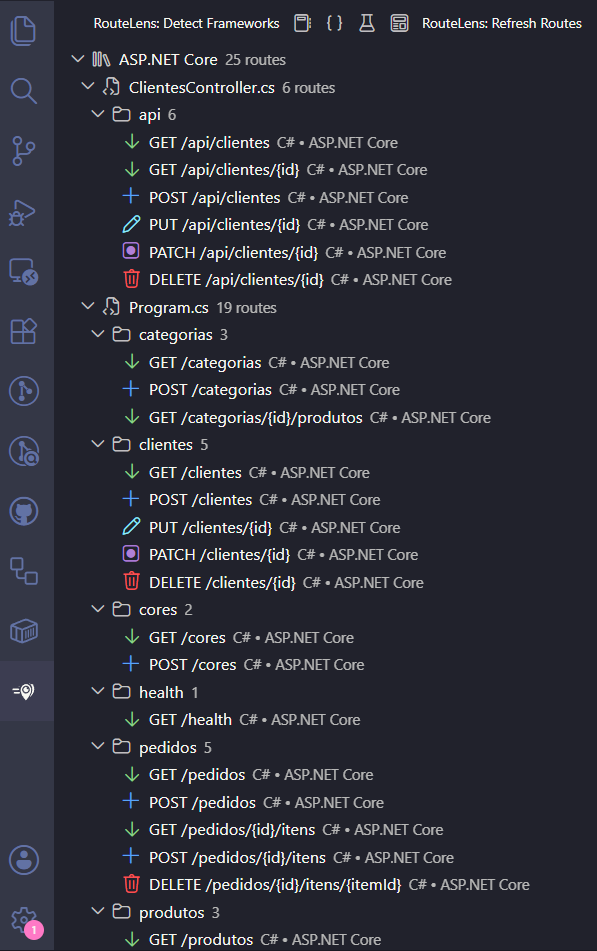Click RouteLens: Detect Frameworks
This screenshot has height=951, width=597.
pyautogui.click(x=186, y=24)
